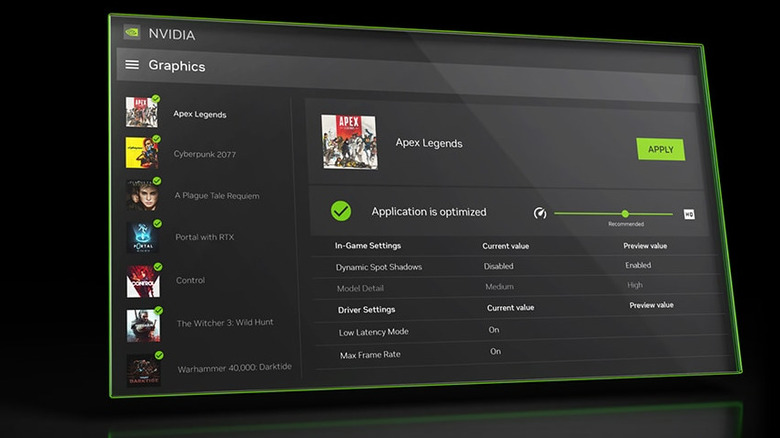
Task: Click the green check badge on Portal with RTX
Action: tap(157, 223)
